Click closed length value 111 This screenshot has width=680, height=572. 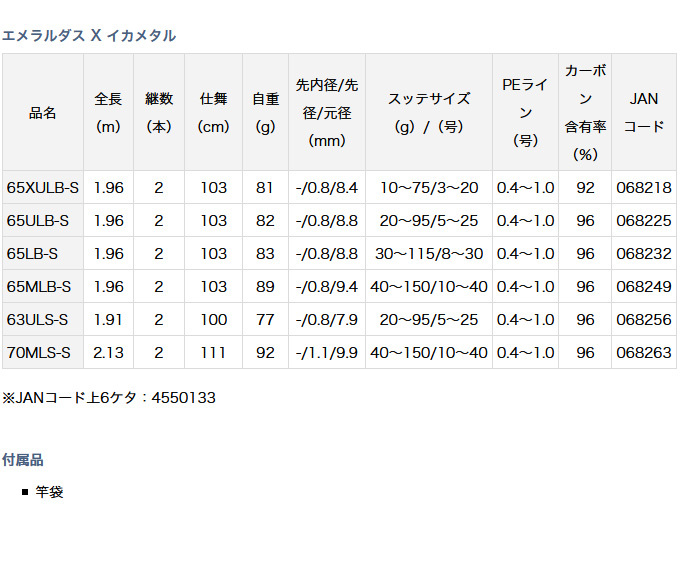(213, 353)
